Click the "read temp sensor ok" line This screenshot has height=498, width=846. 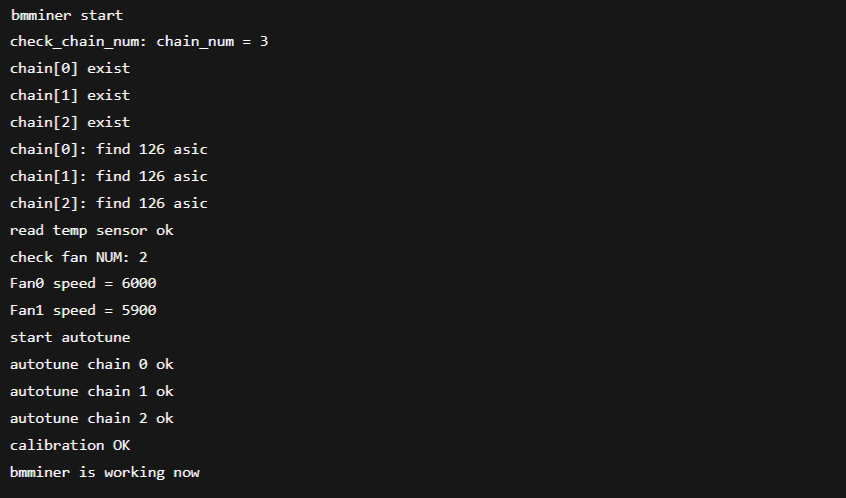point(92,230)
